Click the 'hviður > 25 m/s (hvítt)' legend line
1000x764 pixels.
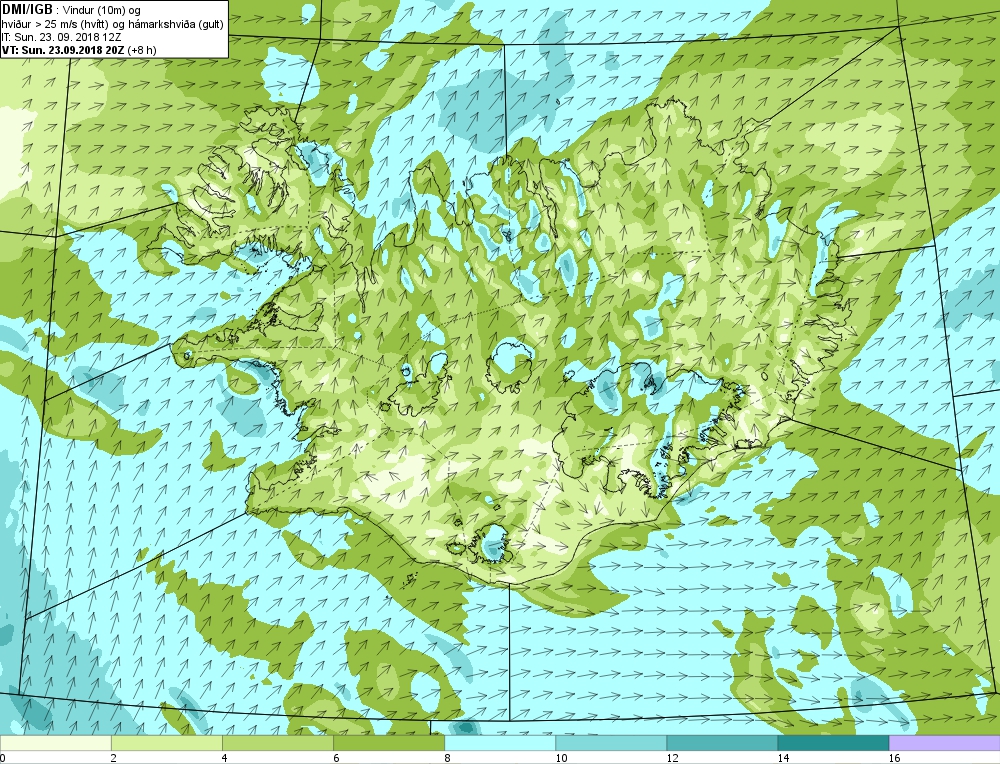(55, 24)
